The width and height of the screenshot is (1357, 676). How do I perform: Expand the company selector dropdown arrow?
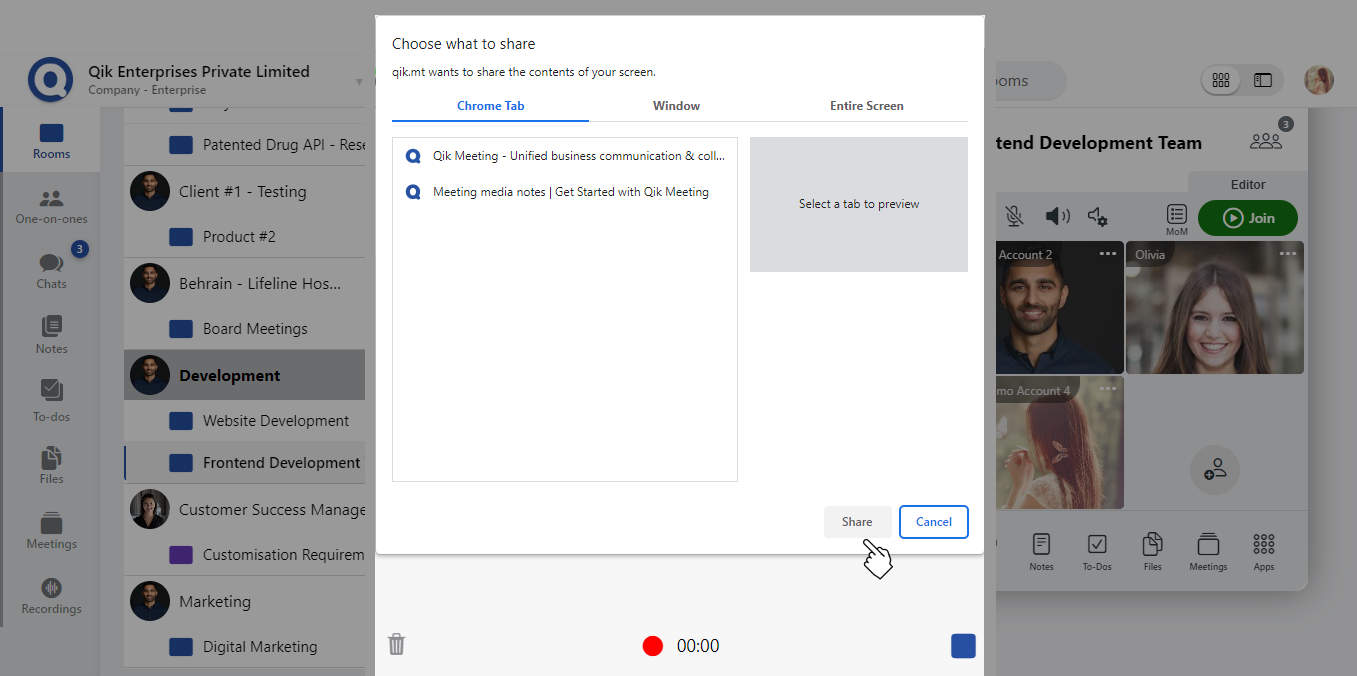click(x=359, y=82)
